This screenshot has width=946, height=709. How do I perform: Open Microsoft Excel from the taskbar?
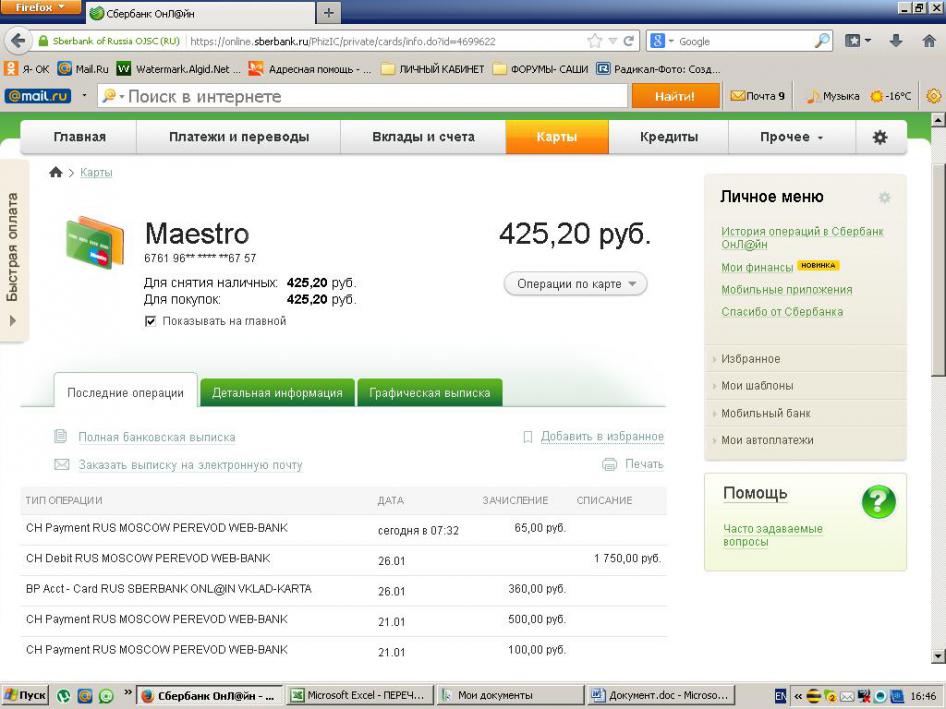point(358,695)
